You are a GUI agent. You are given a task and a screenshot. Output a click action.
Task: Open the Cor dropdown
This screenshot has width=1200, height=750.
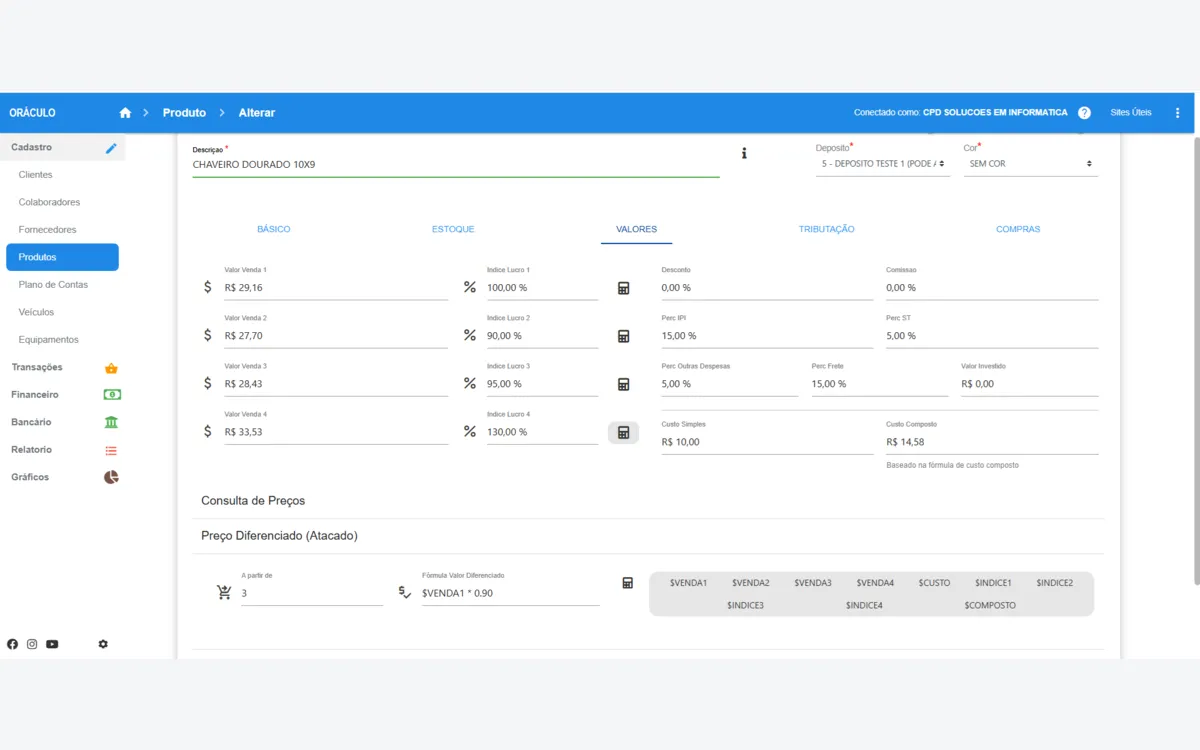[x=1030, y=163]
